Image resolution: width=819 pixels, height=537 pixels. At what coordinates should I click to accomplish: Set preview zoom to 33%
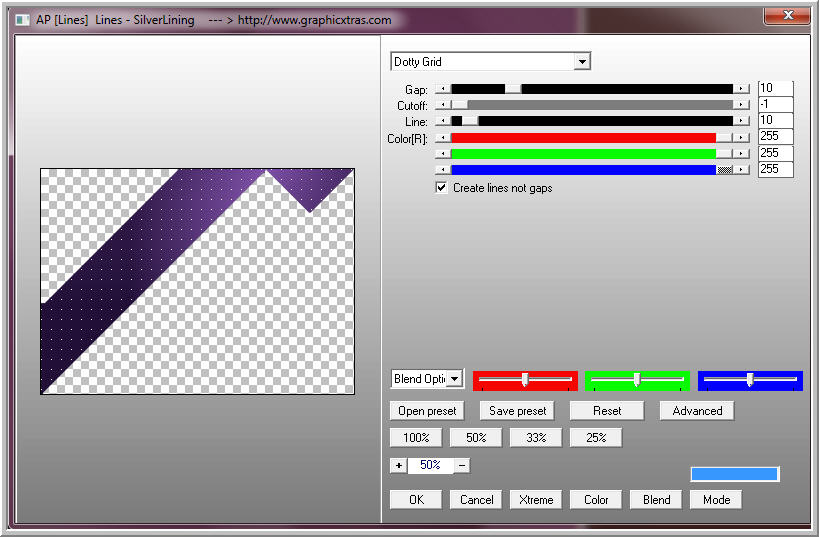[536, 438]
